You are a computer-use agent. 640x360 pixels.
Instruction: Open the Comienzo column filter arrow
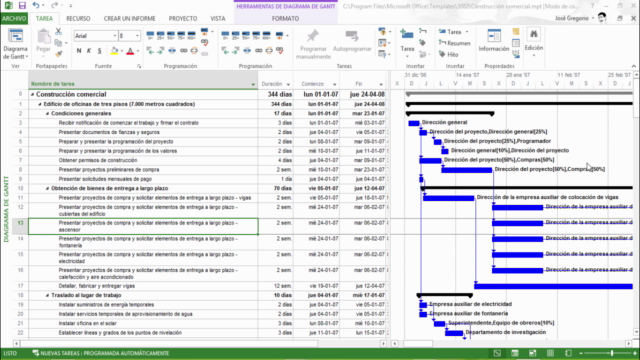click(x=335, y=84)
